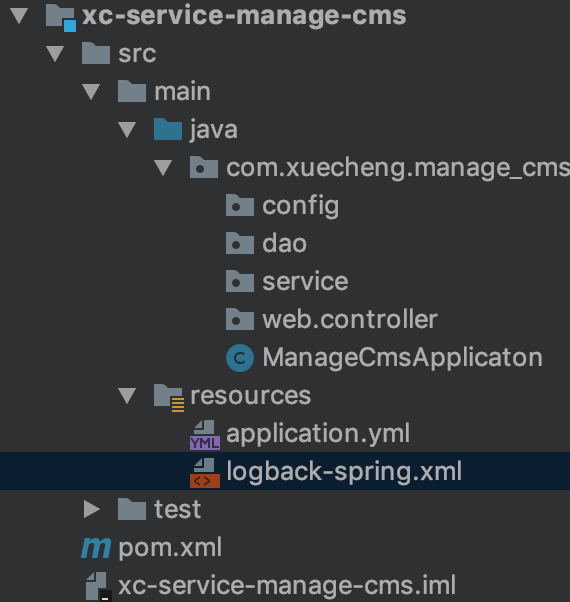The width and height of the screenshot is (570, 602).
Task: Collapse the com.xuecheng.manage_cms package arrow
Action: coord(163,168)
